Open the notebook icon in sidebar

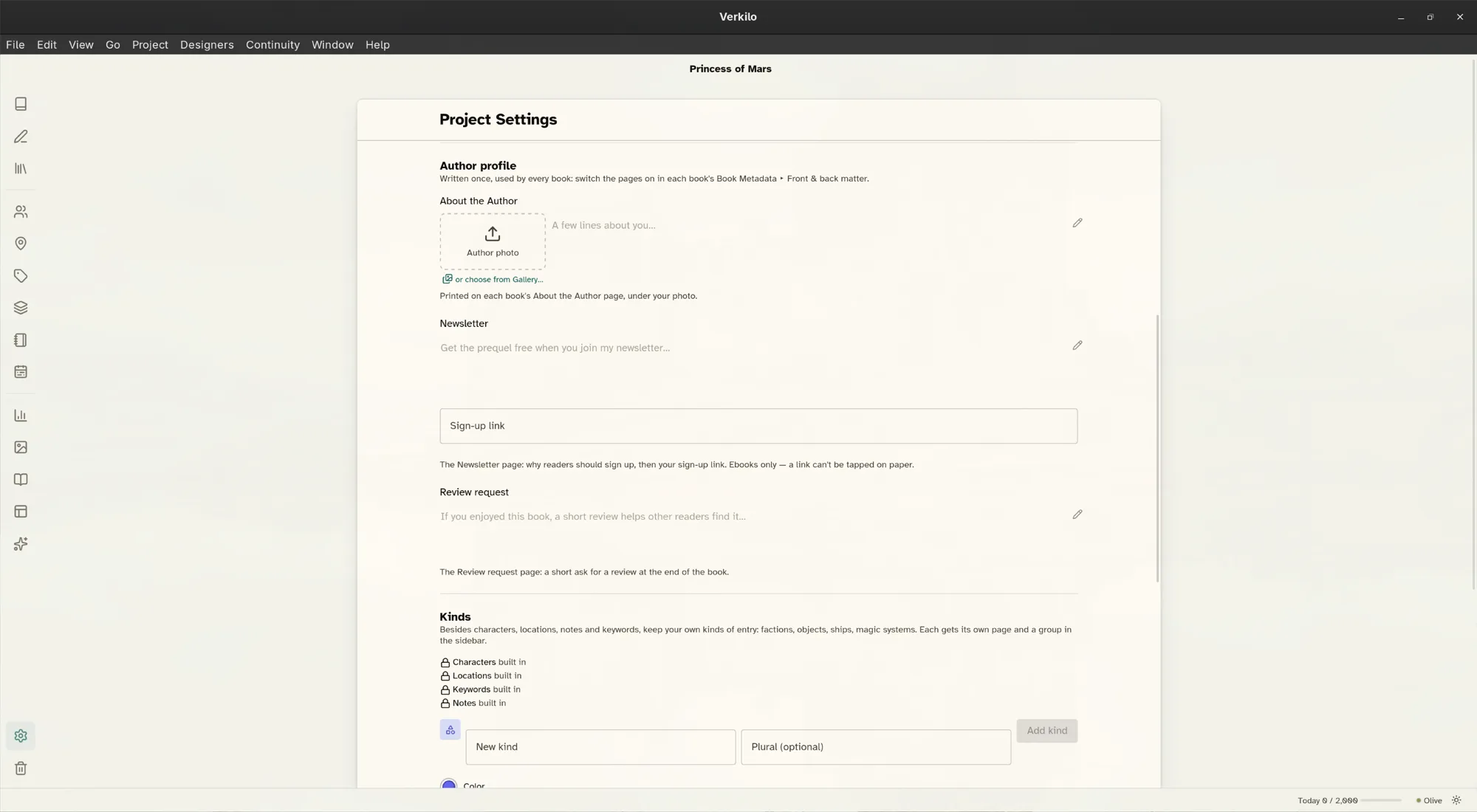click(21, 340)
